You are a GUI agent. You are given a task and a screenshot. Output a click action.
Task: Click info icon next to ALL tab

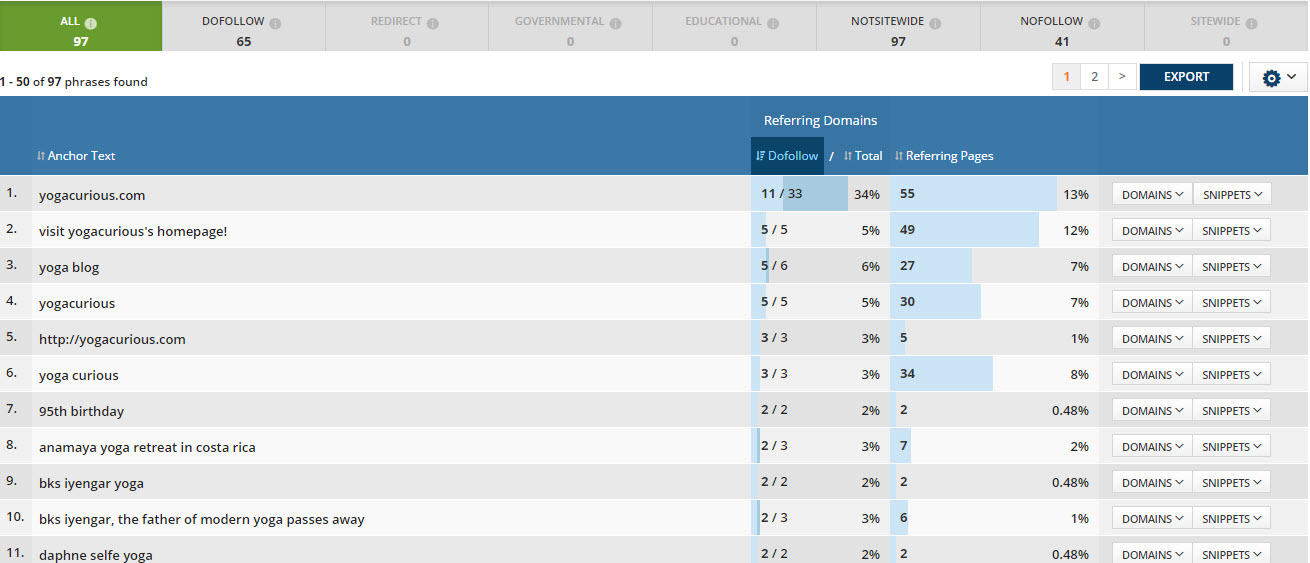click(x=91, y=23)
